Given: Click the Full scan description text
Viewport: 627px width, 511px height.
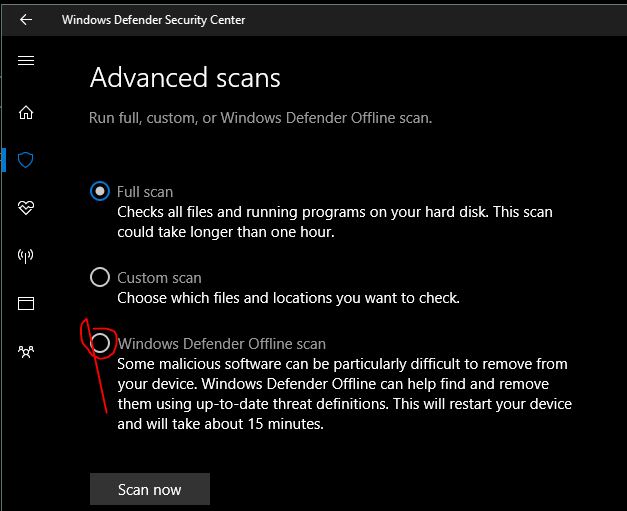Looking at the screenshot, I should pos(334,222).
